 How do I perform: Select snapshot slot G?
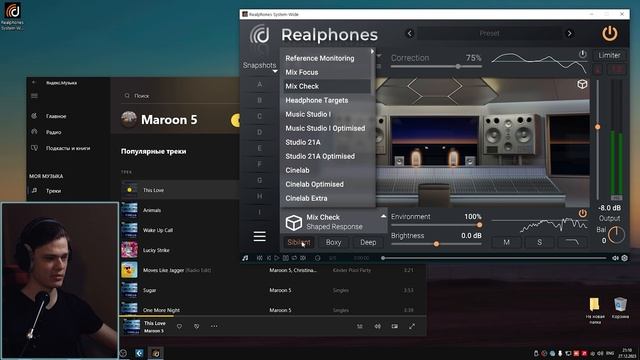pyautogui.click(x=260, y=180)
